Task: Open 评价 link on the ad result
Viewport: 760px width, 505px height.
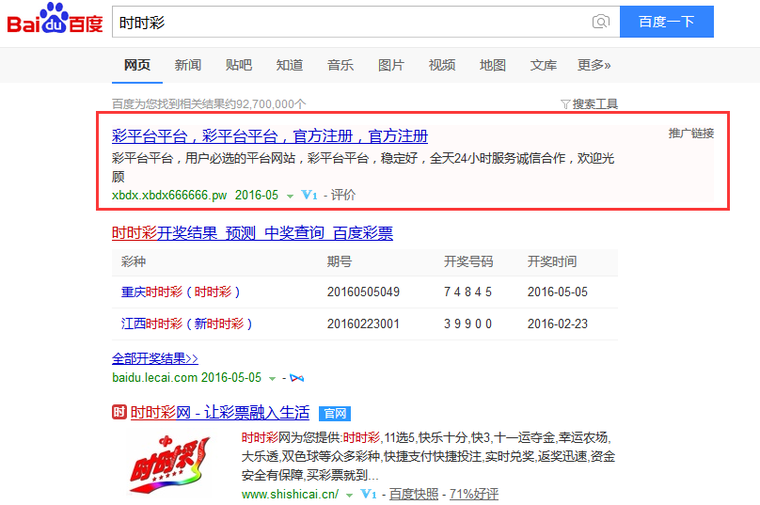Action: (343, 195)
